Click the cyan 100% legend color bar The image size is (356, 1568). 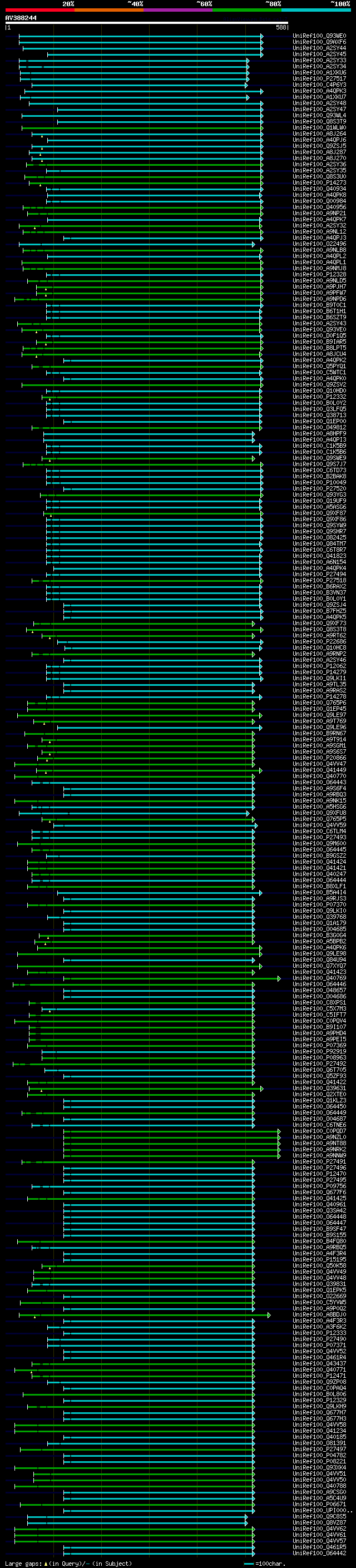(316, 10)
